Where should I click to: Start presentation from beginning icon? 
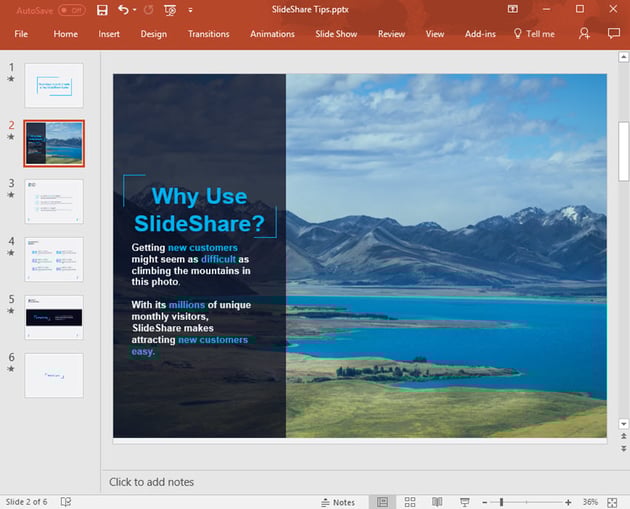pyautogui.click(x=170, y=10)
